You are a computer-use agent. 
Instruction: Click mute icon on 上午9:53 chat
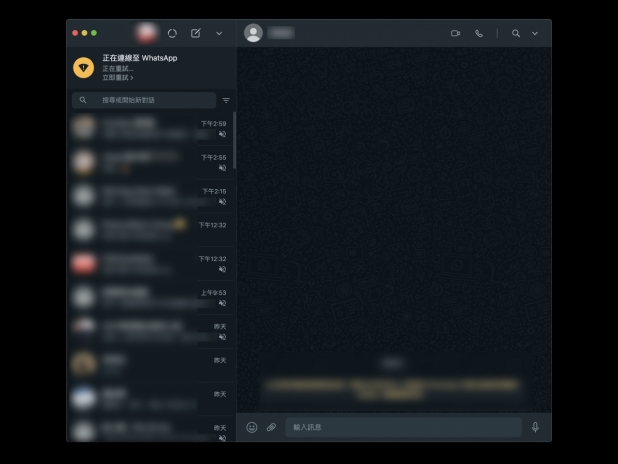[x=222, y=303]
